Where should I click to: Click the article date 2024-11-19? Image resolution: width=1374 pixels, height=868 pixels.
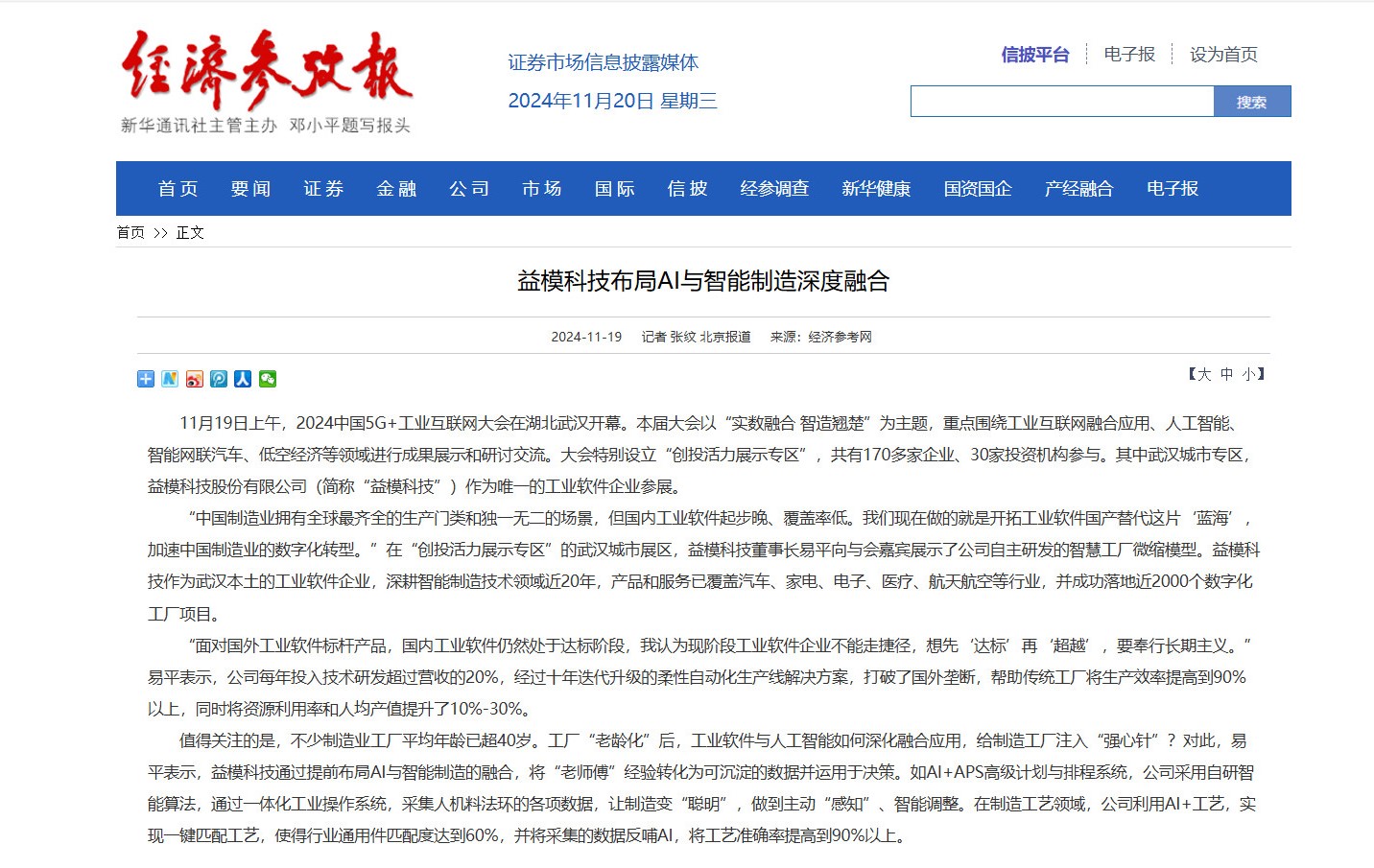point(586,337)
